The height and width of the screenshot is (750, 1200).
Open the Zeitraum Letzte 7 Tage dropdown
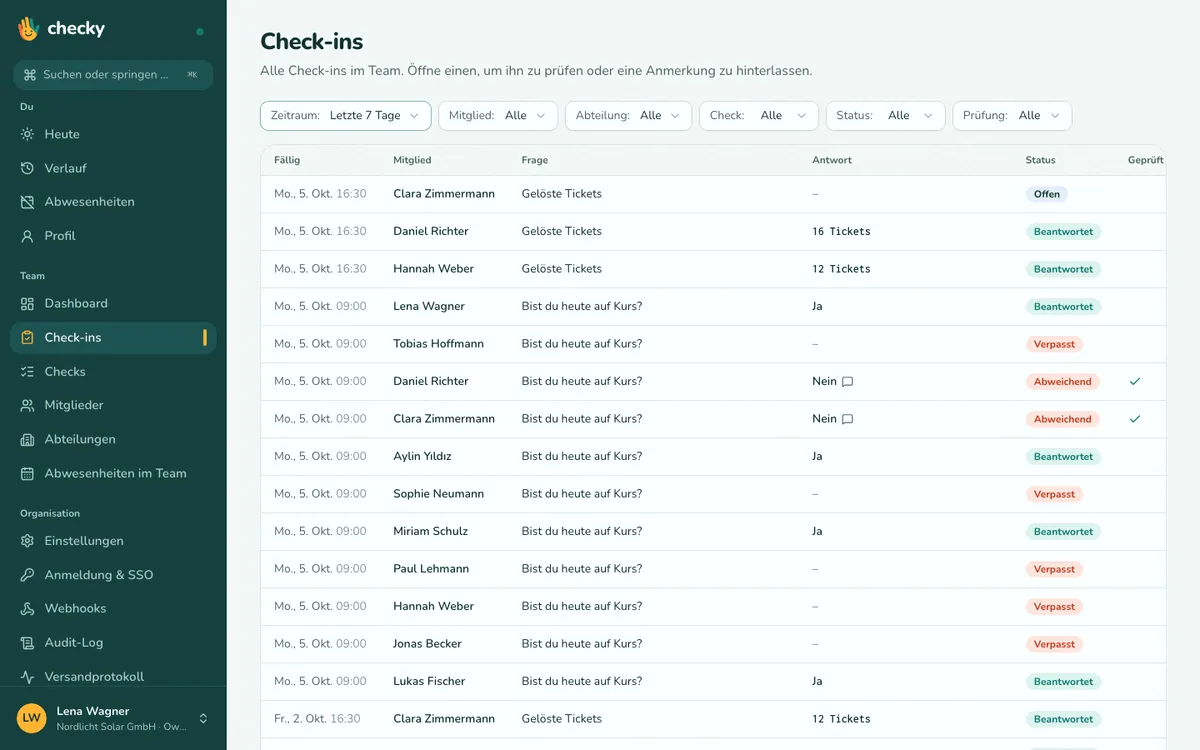click(x=346, y=116)
